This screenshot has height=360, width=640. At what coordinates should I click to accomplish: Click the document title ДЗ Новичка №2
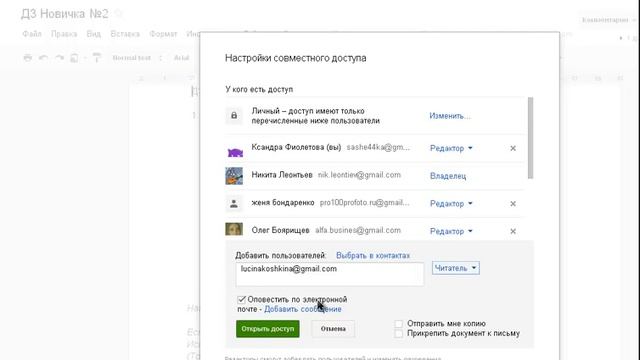click(64, 14)
